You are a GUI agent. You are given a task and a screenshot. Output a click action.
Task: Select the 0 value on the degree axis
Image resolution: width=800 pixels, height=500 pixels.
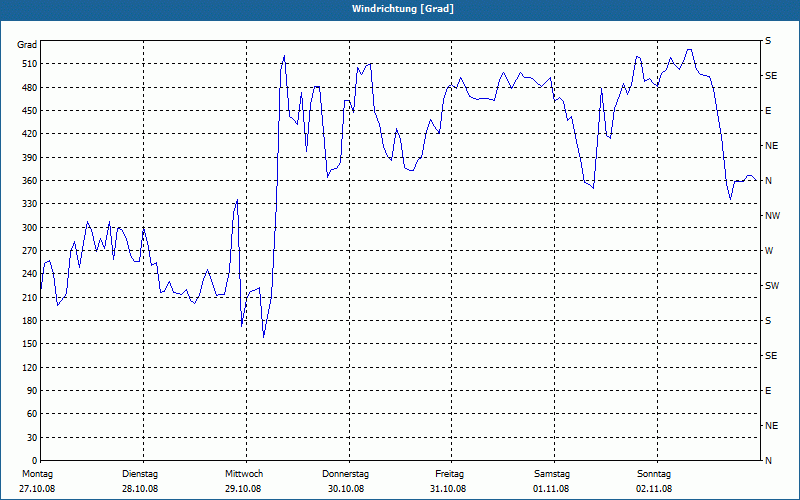34,461
